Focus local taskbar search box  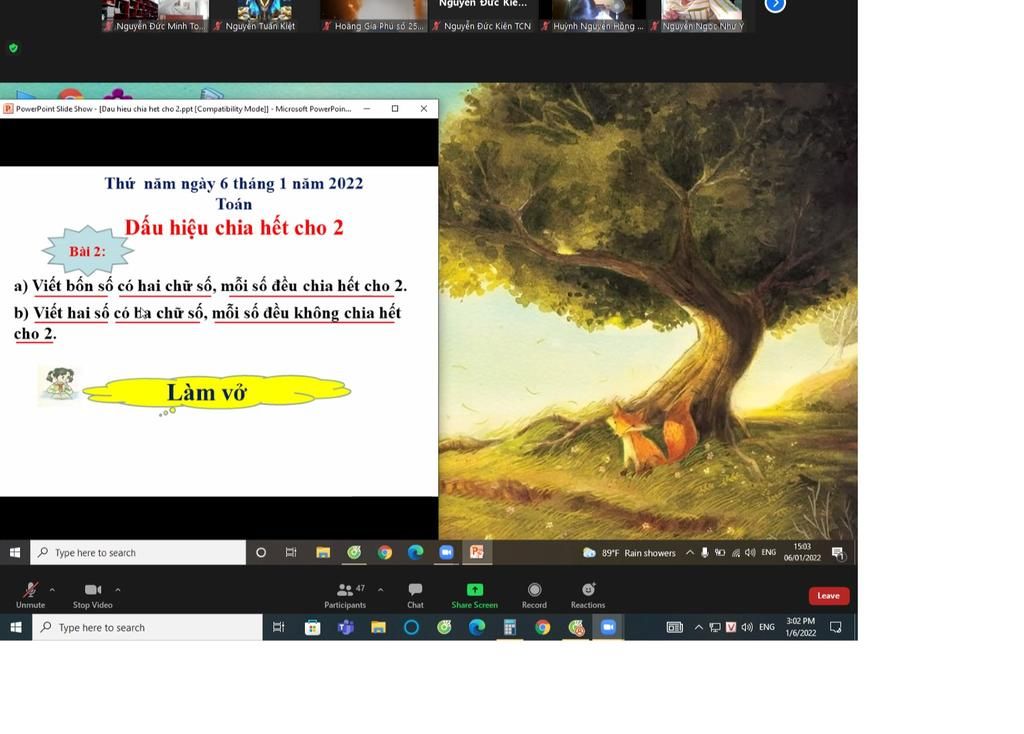(x=148, y=628)
